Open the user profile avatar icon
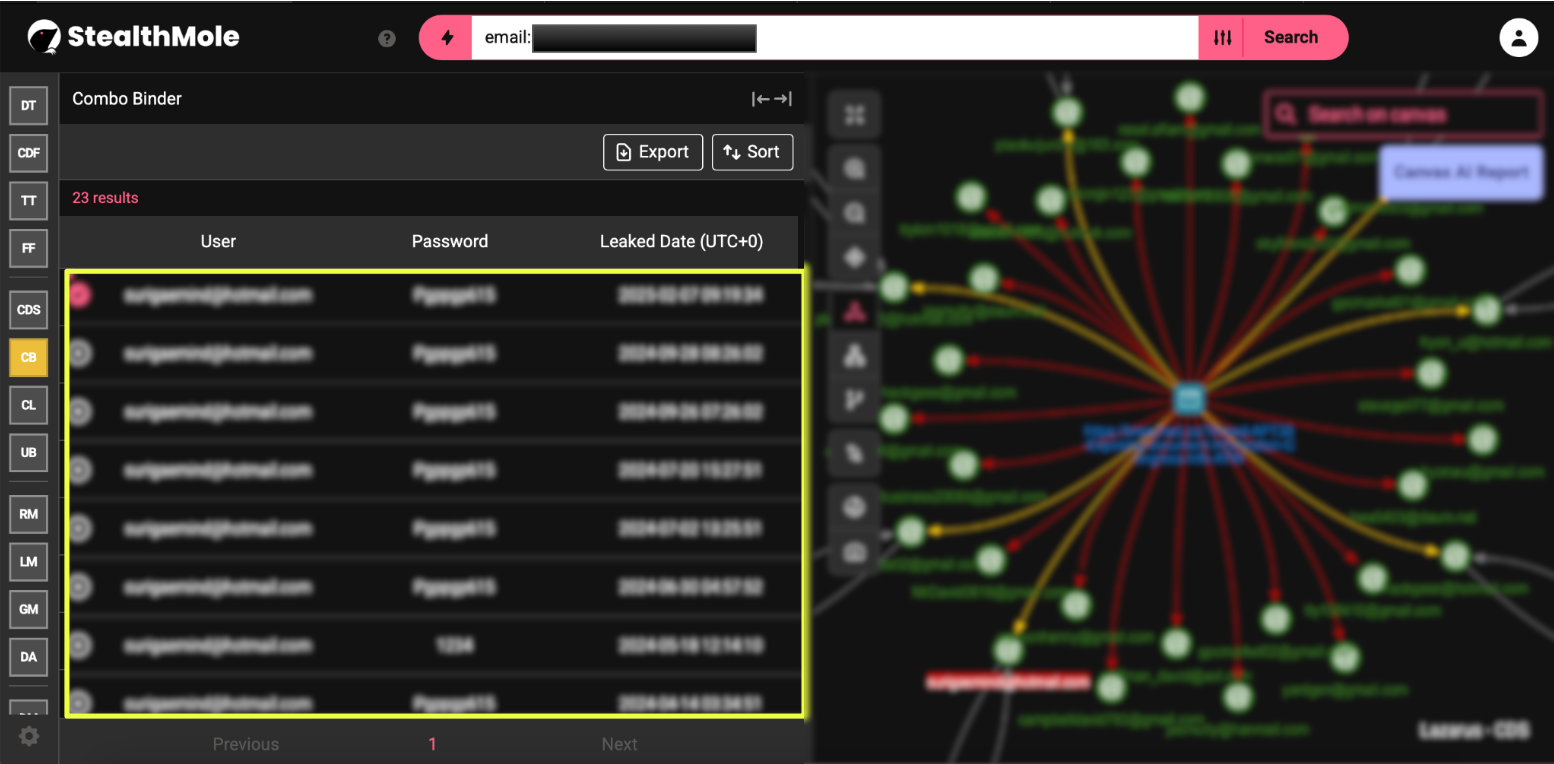Image resolution: width=1554 pixels, height=764 pixels. click(x=1518, y=38)
